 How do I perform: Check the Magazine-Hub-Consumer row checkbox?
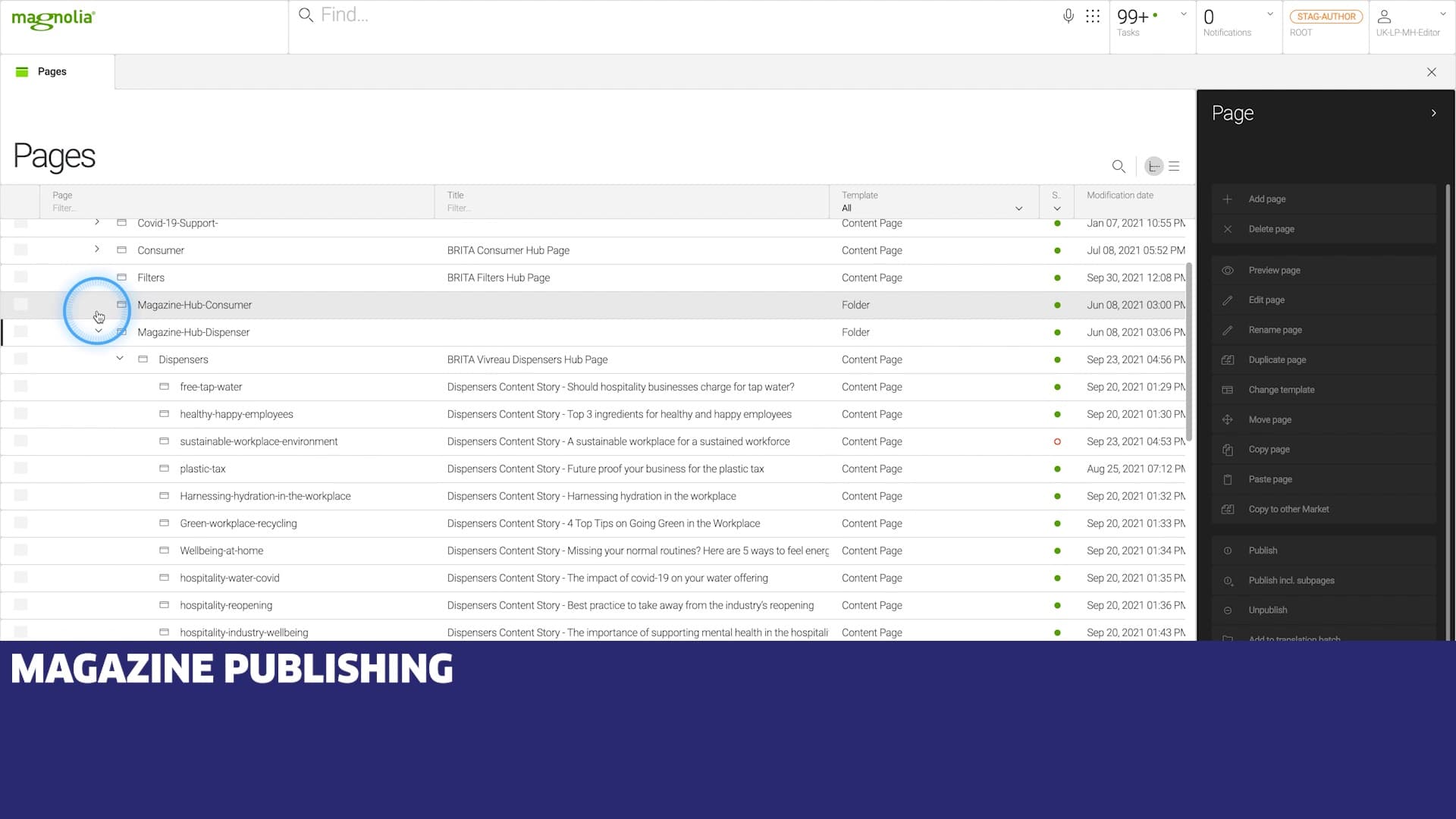pyautogui.click(x=21, y=305)
